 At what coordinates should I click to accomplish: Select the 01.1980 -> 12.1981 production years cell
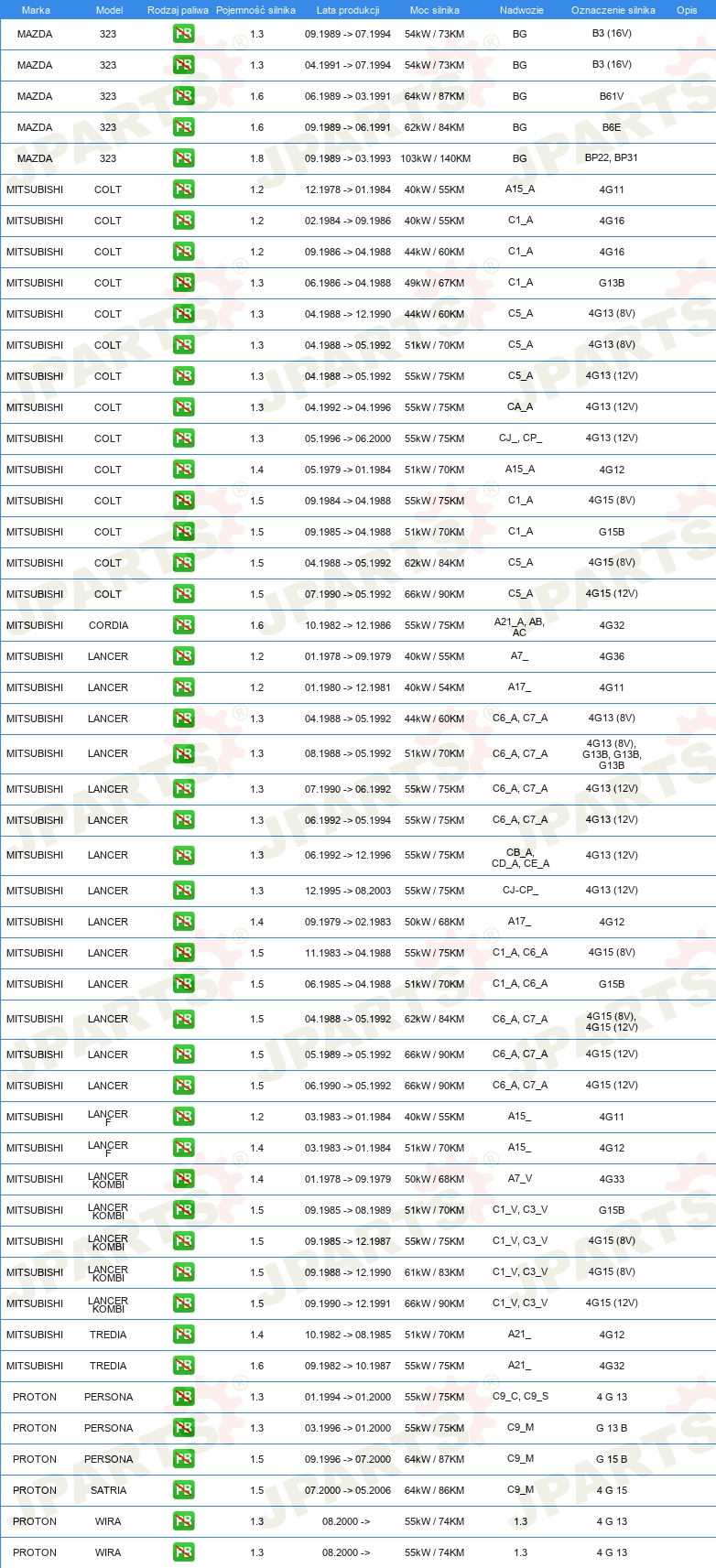[348, 687]
